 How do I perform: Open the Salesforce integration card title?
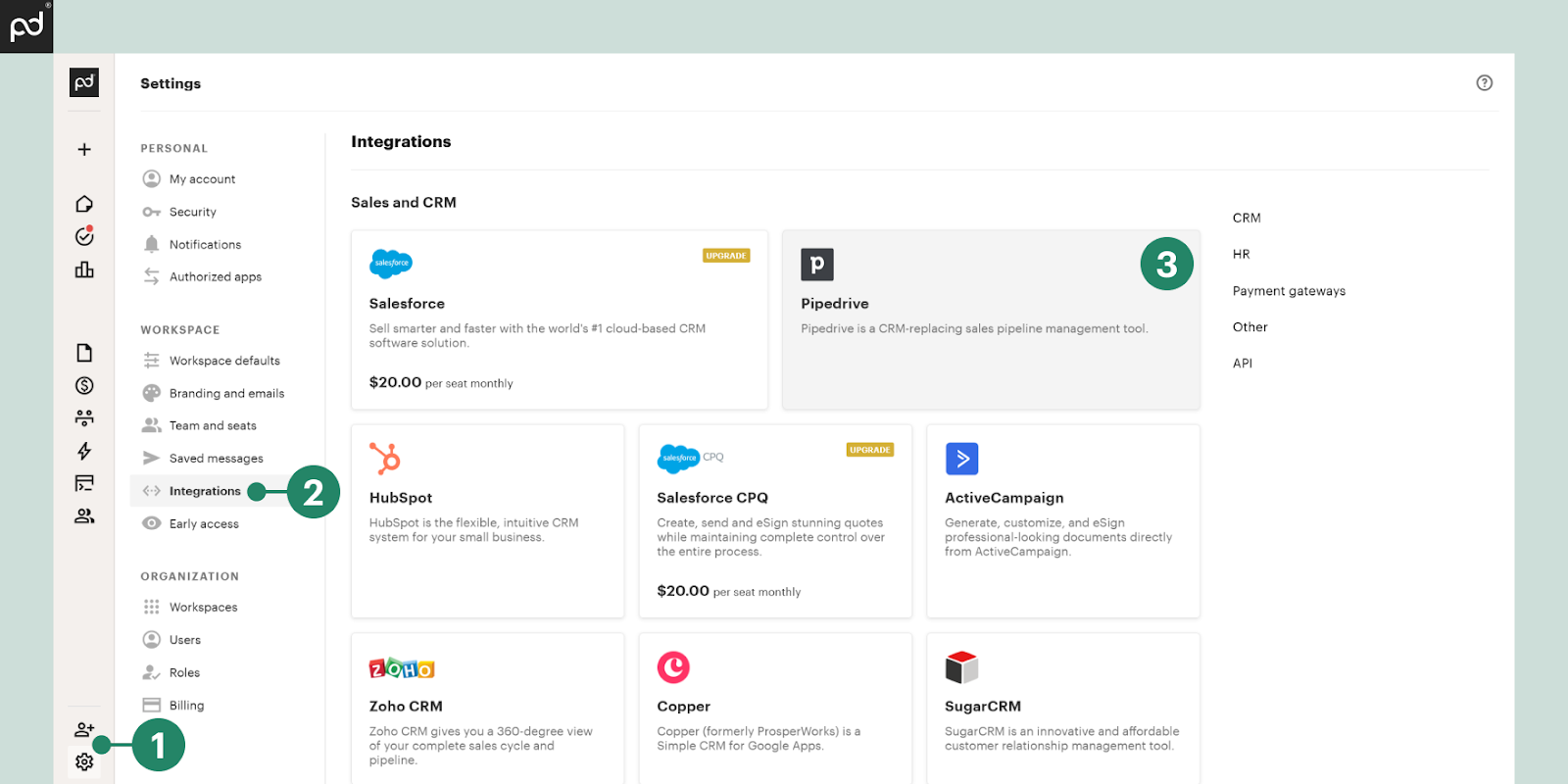(x=407, y=304)
